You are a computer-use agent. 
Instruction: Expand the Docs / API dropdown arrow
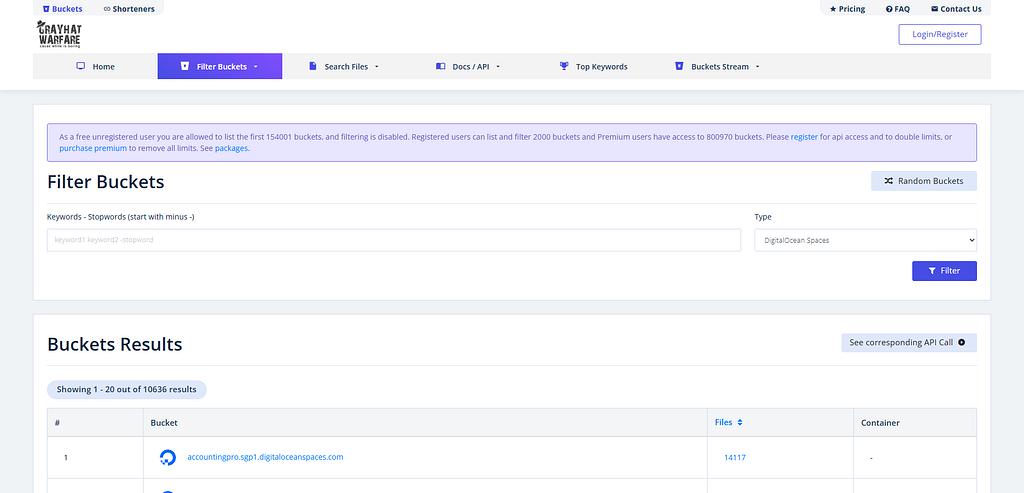(x=498, y=67)
